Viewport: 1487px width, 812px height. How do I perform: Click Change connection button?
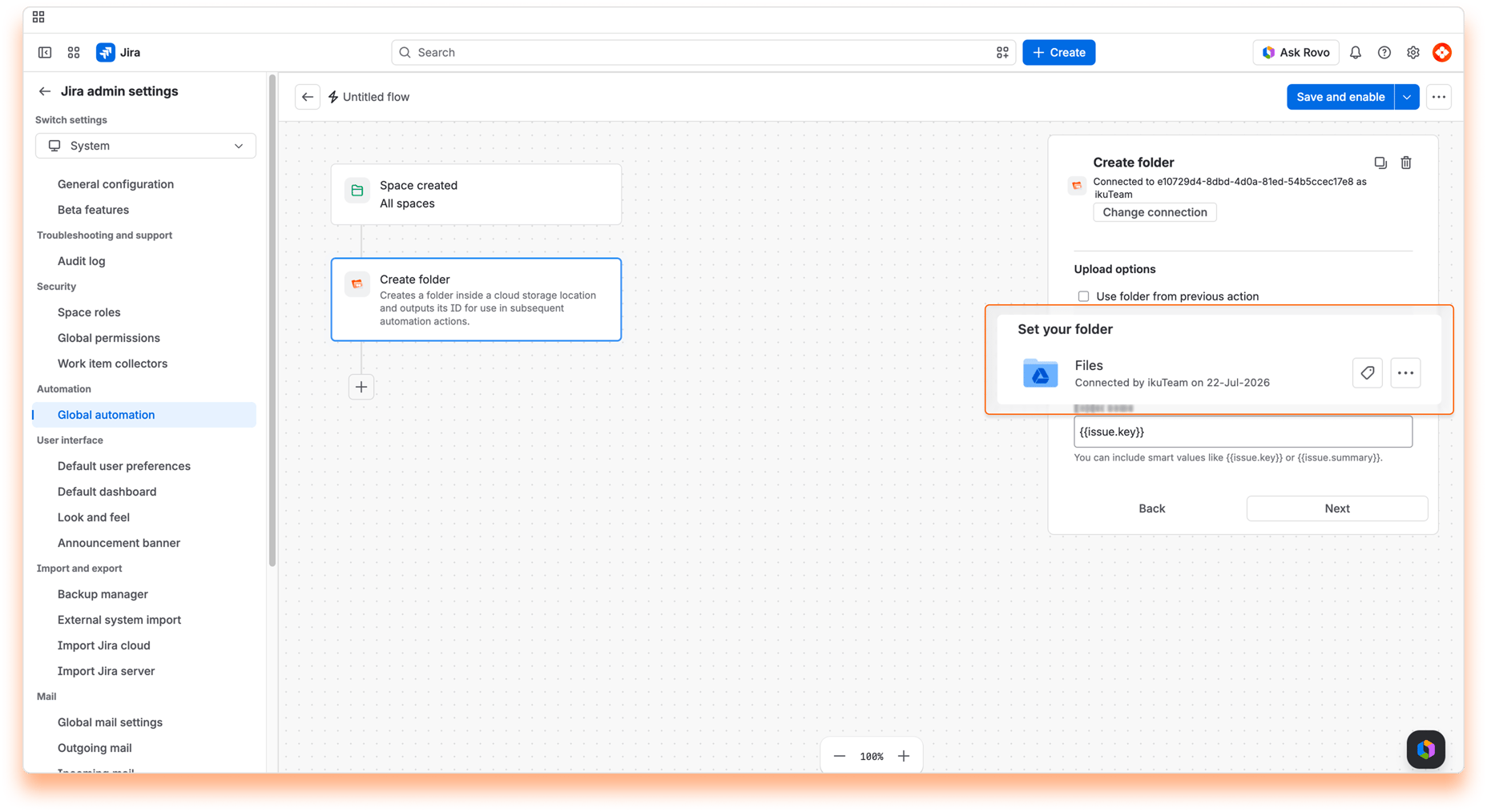click(x=1155, y=212)
